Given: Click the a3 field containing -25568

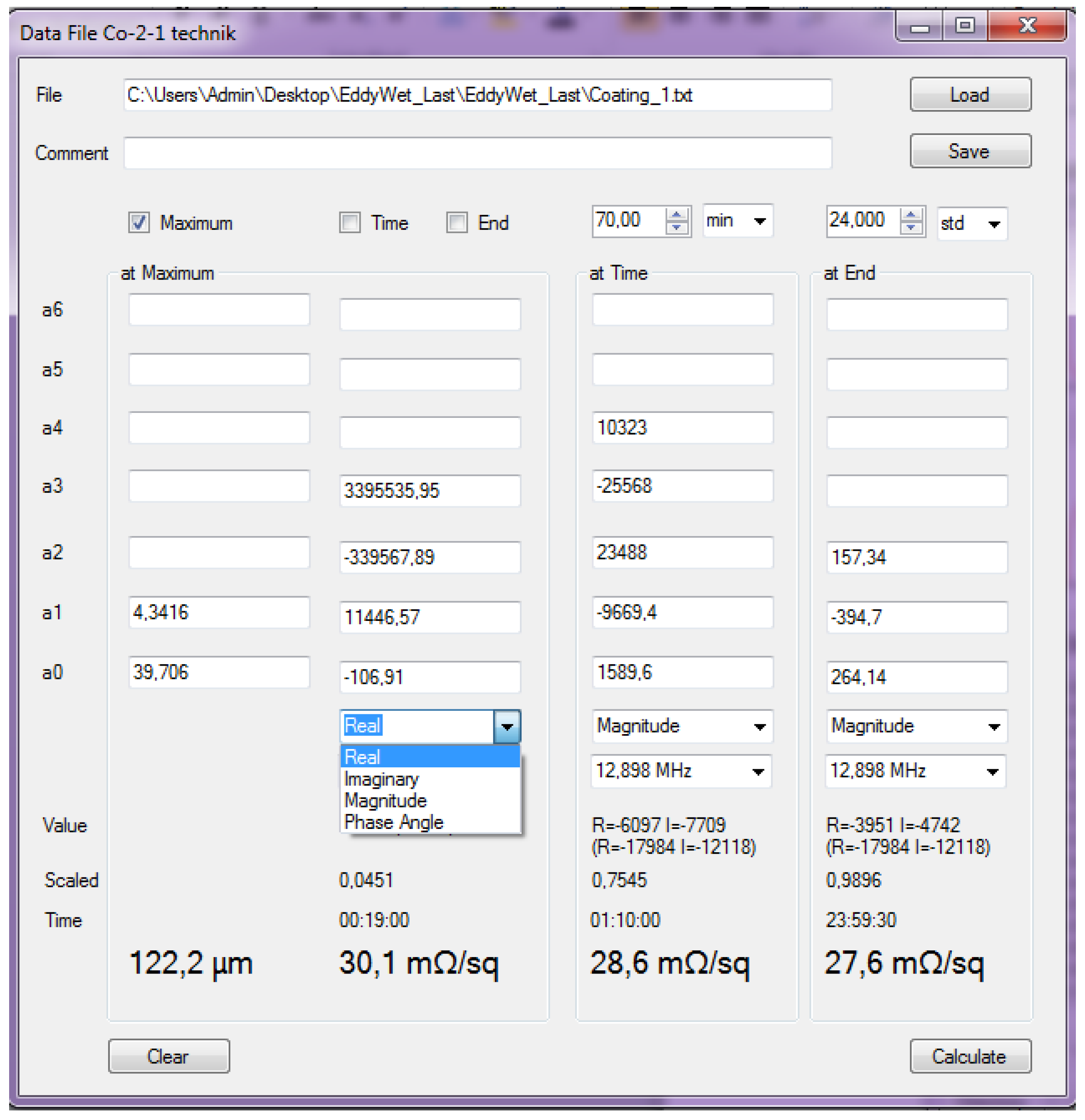Looking at the screenshot, I should coord(683,486).
